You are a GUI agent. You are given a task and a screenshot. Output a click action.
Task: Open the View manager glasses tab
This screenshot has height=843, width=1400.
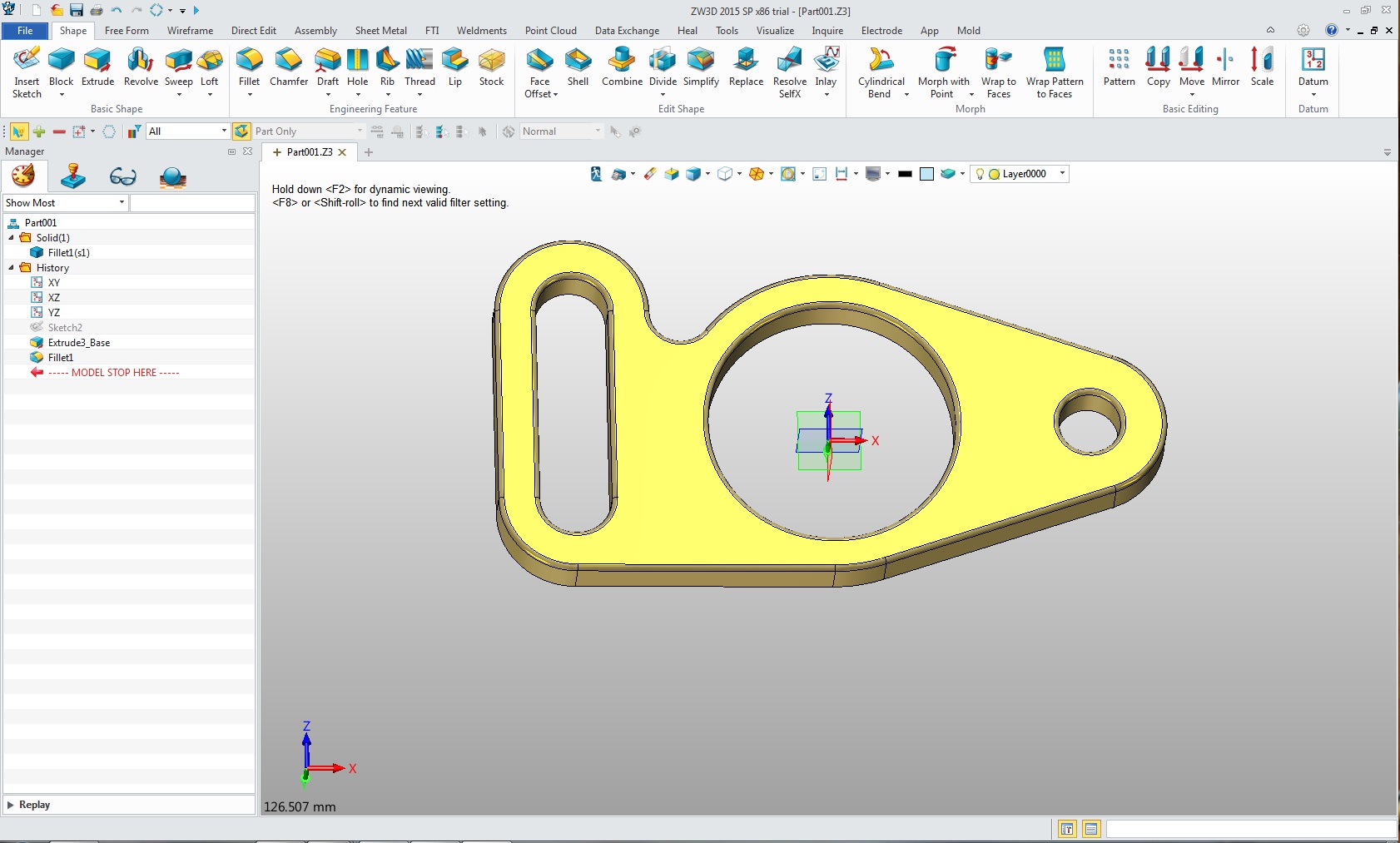123,176
